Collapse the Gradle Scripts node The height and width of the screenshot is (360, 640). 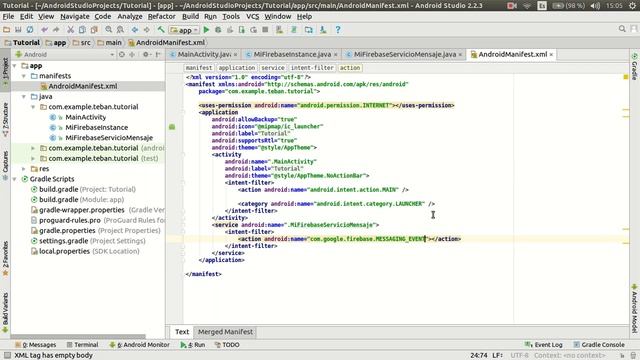(x=15, y=179)
